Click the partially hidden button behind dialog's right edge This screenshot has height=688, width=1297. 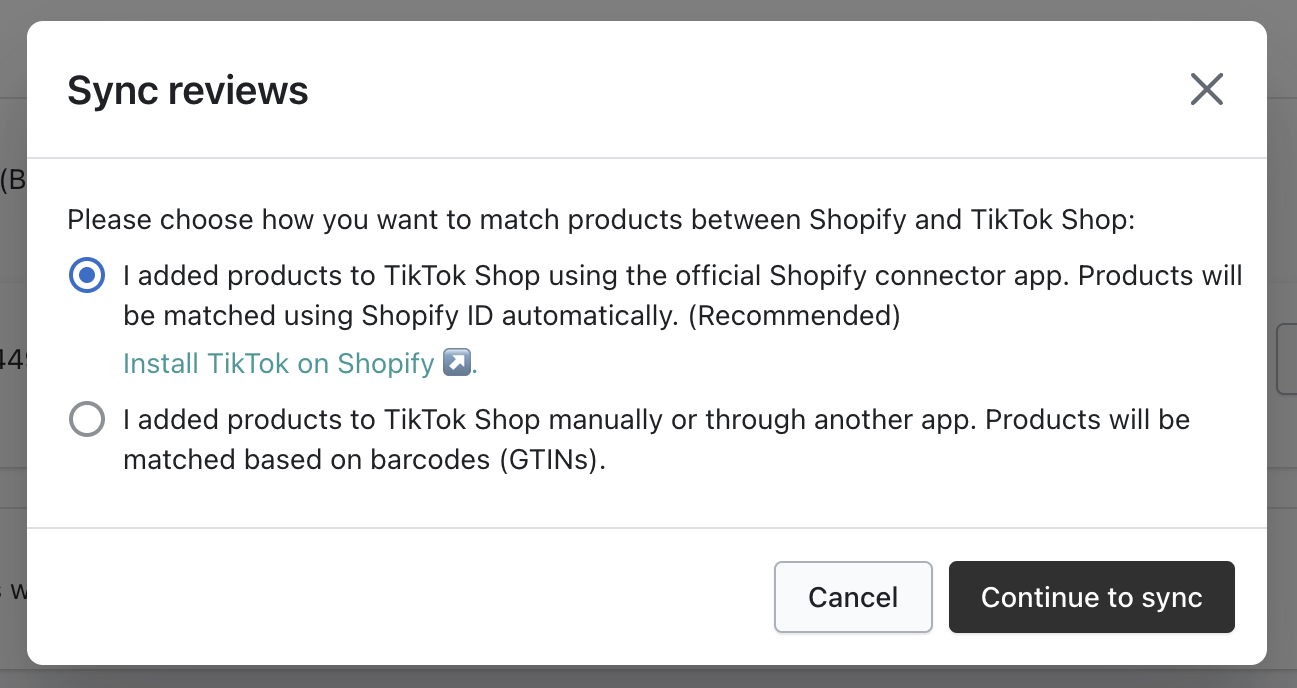(1286, 358)
